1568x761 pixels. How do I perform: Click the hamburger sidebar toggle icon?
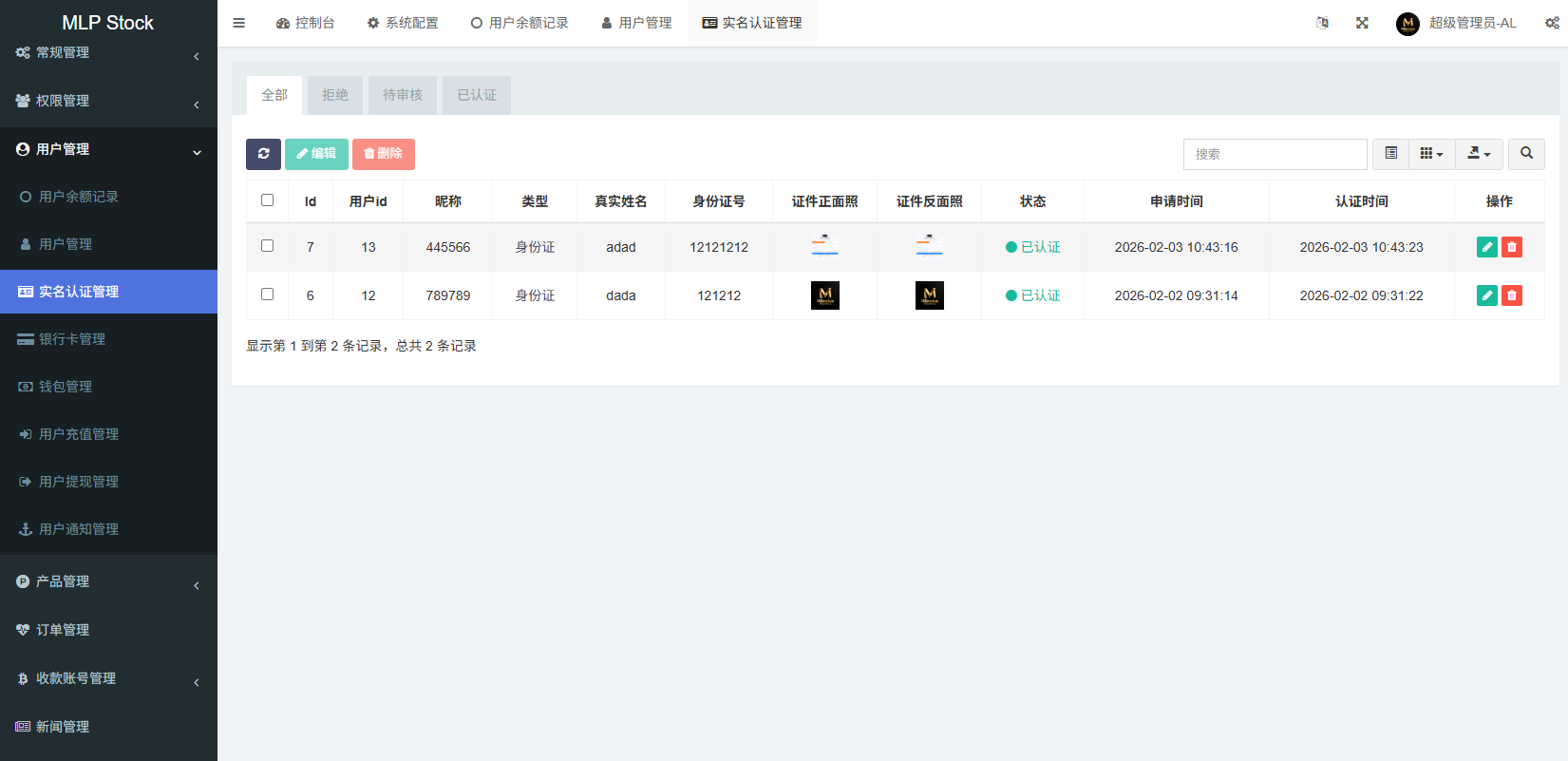coord(239,23)
